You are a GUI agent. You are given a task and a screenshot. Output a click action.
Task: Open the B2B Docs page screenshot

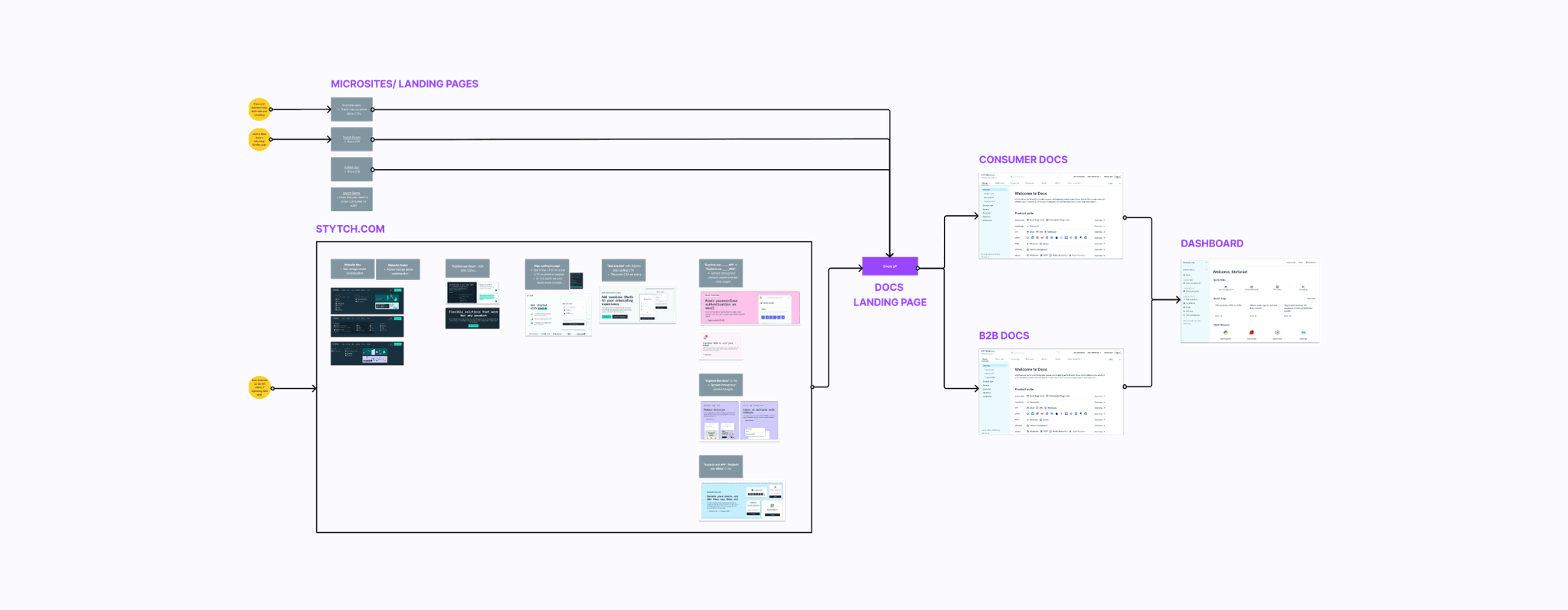[x=1050, y=392]
